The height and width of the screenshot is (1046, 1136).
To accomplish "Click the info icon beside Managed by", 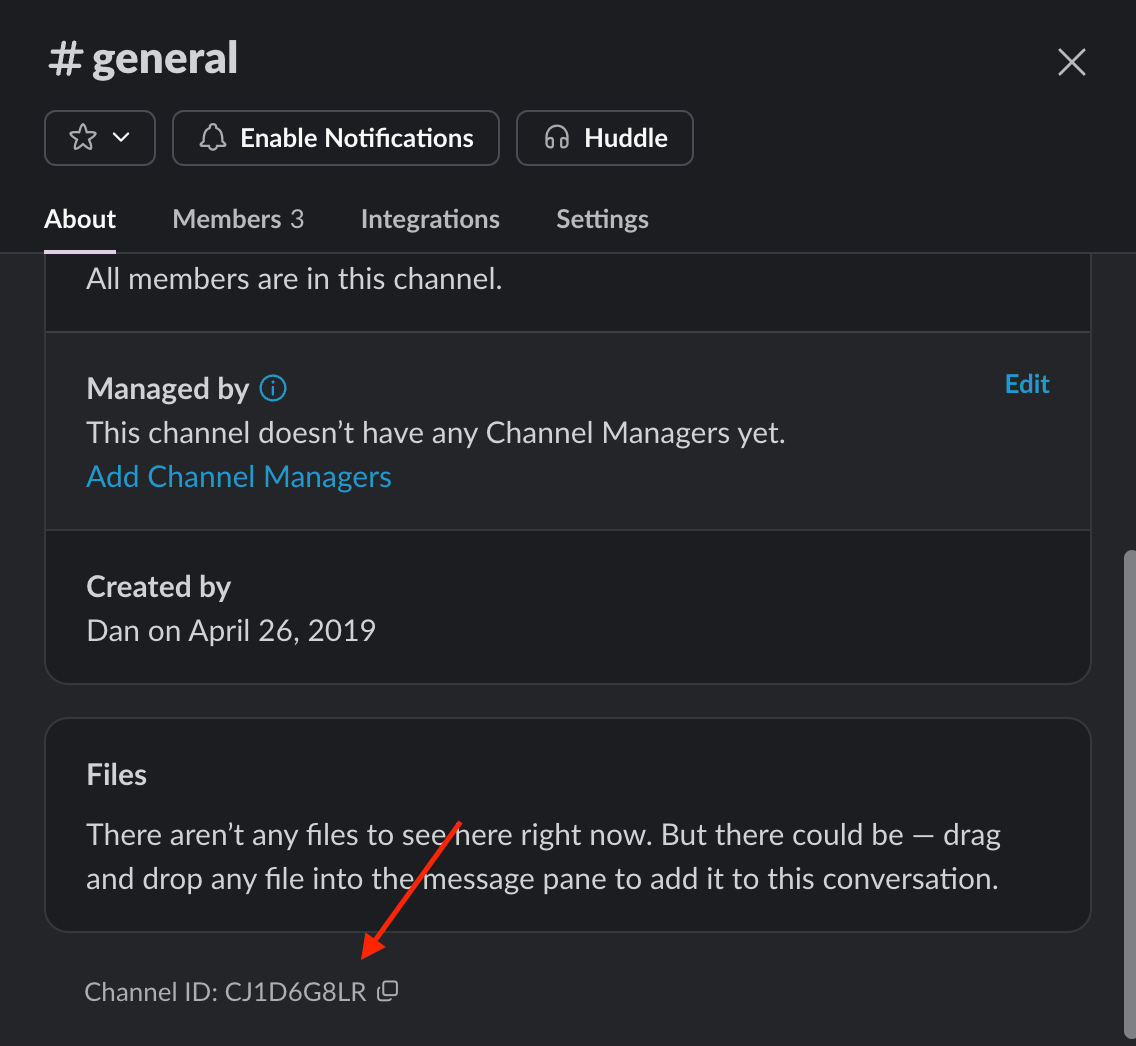I will click(272, 388).
